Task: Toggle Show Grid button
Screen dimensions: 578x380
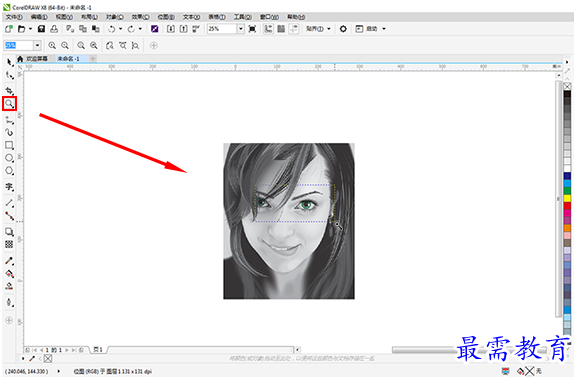Action: tap(281, 29)
